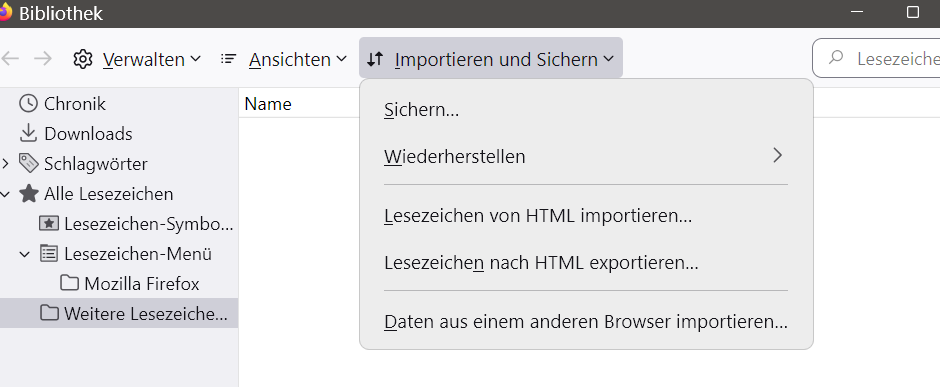Close the Importieren und Sichern menu button

[490, 58]
